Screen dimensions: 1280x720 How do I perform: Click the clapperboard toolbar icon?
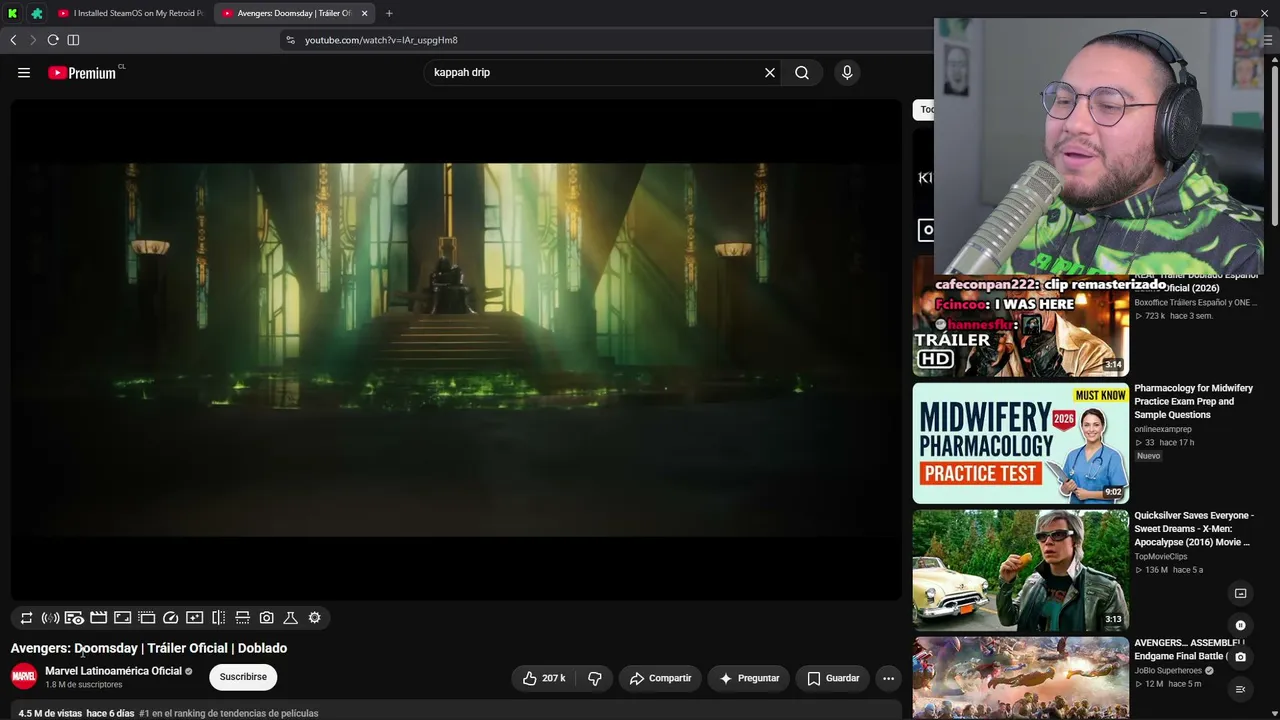(x=98, y=618)
